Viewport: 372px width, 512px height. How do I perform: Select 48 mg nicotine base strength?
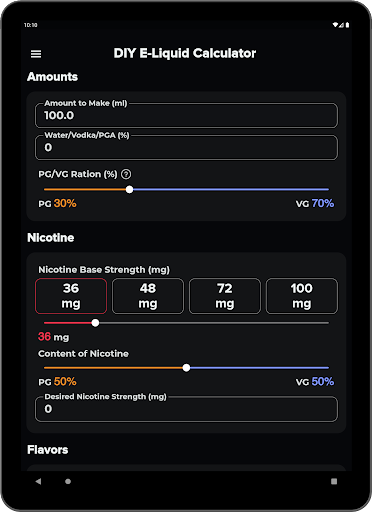pyautogui.click(x=148, y=296)
